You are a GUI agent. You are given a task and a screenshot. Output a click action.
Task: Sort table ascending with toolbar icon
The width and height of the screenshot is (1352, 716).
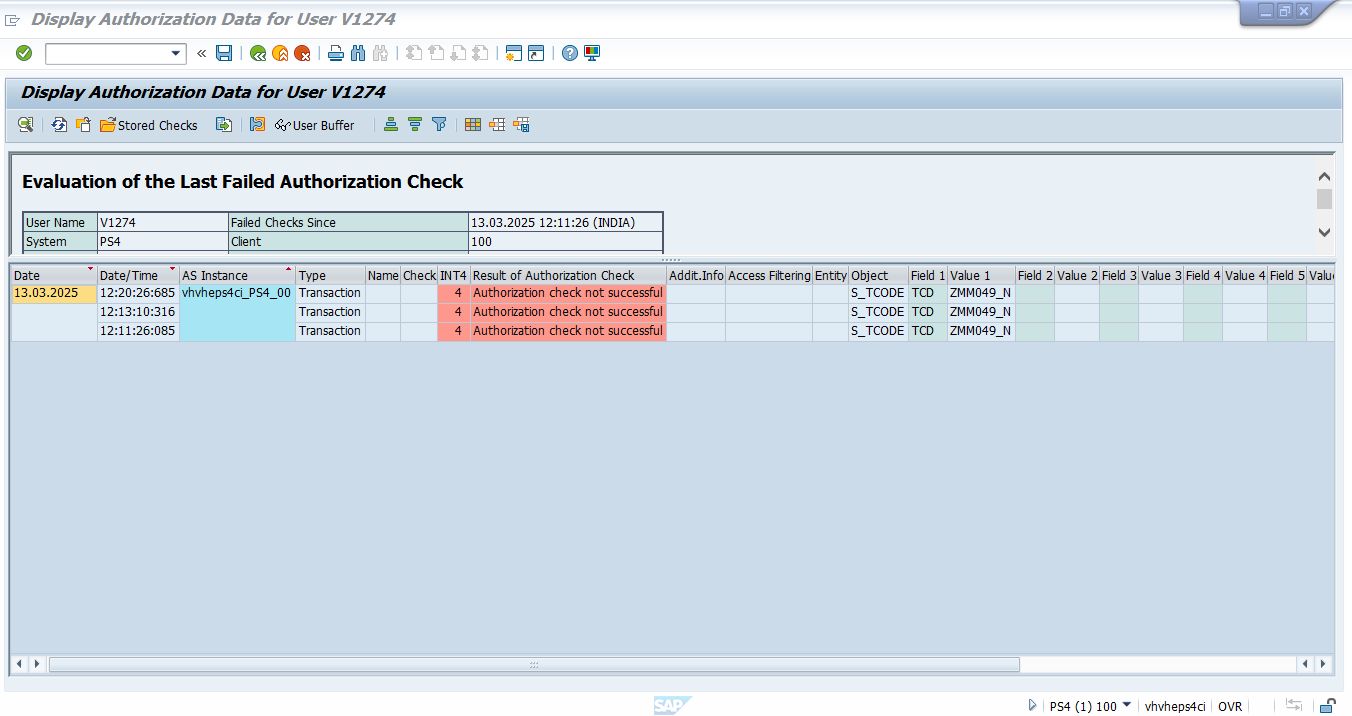tap(391, 125)
